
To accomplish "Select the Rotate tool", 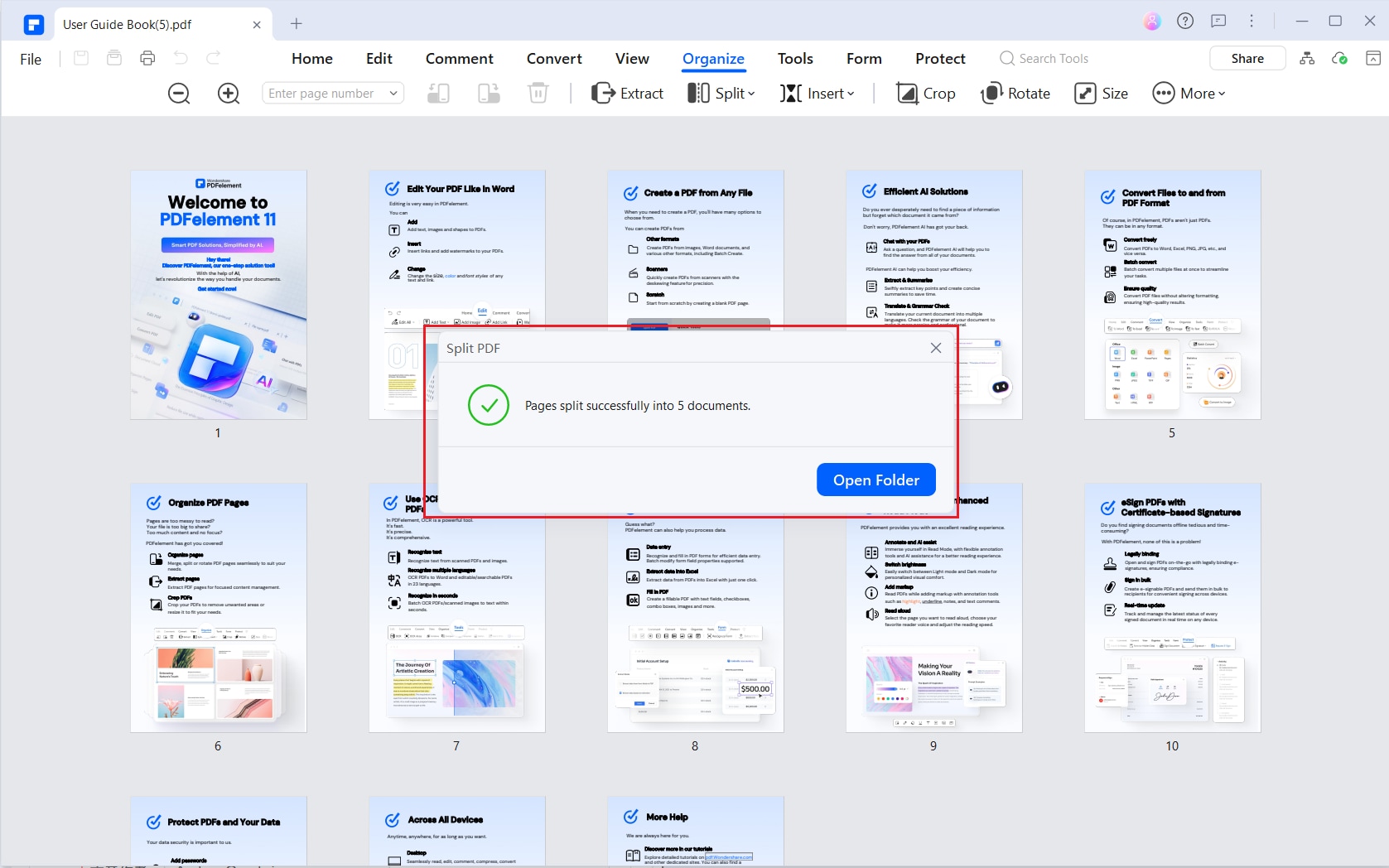I will [1015, 94].
